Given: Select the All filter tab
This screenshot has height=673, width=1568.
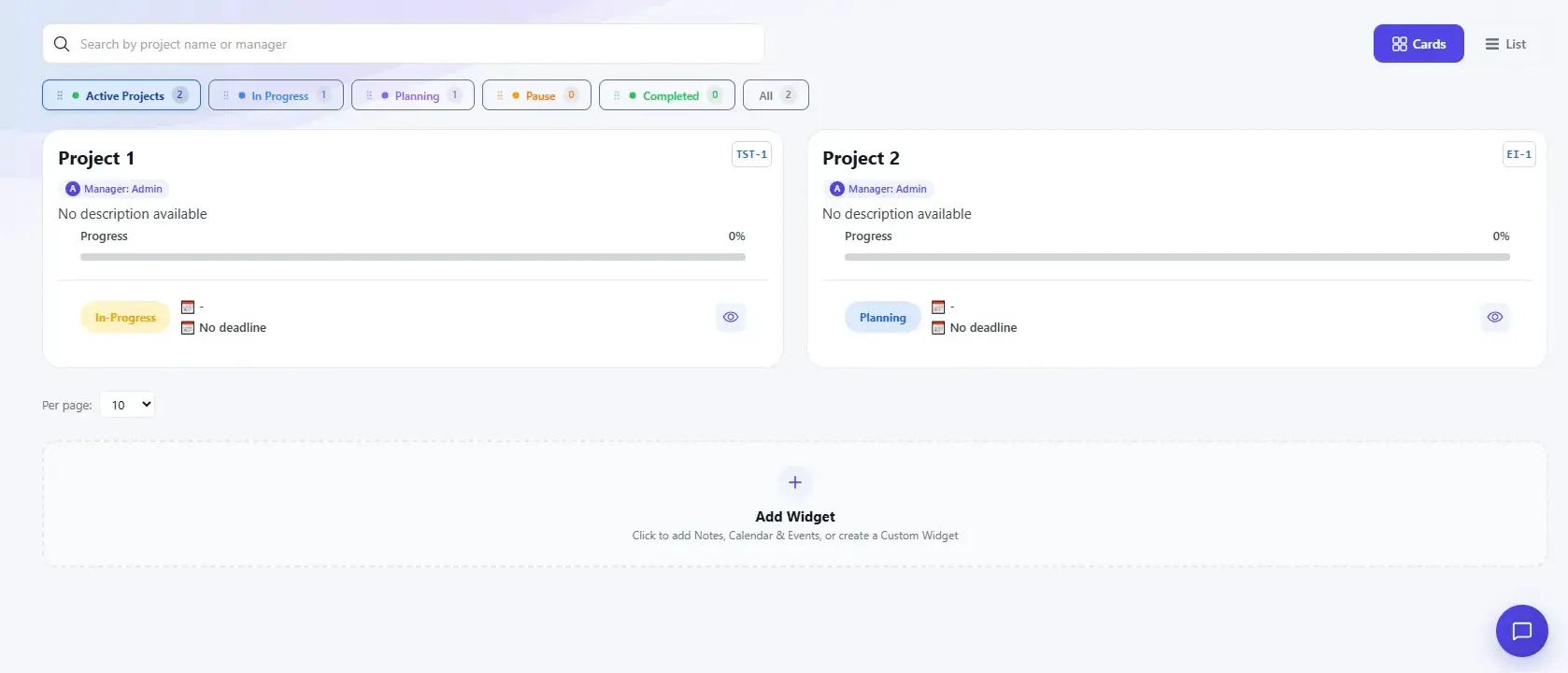Looking at the screenshot, I should click(x=776, y=95).
